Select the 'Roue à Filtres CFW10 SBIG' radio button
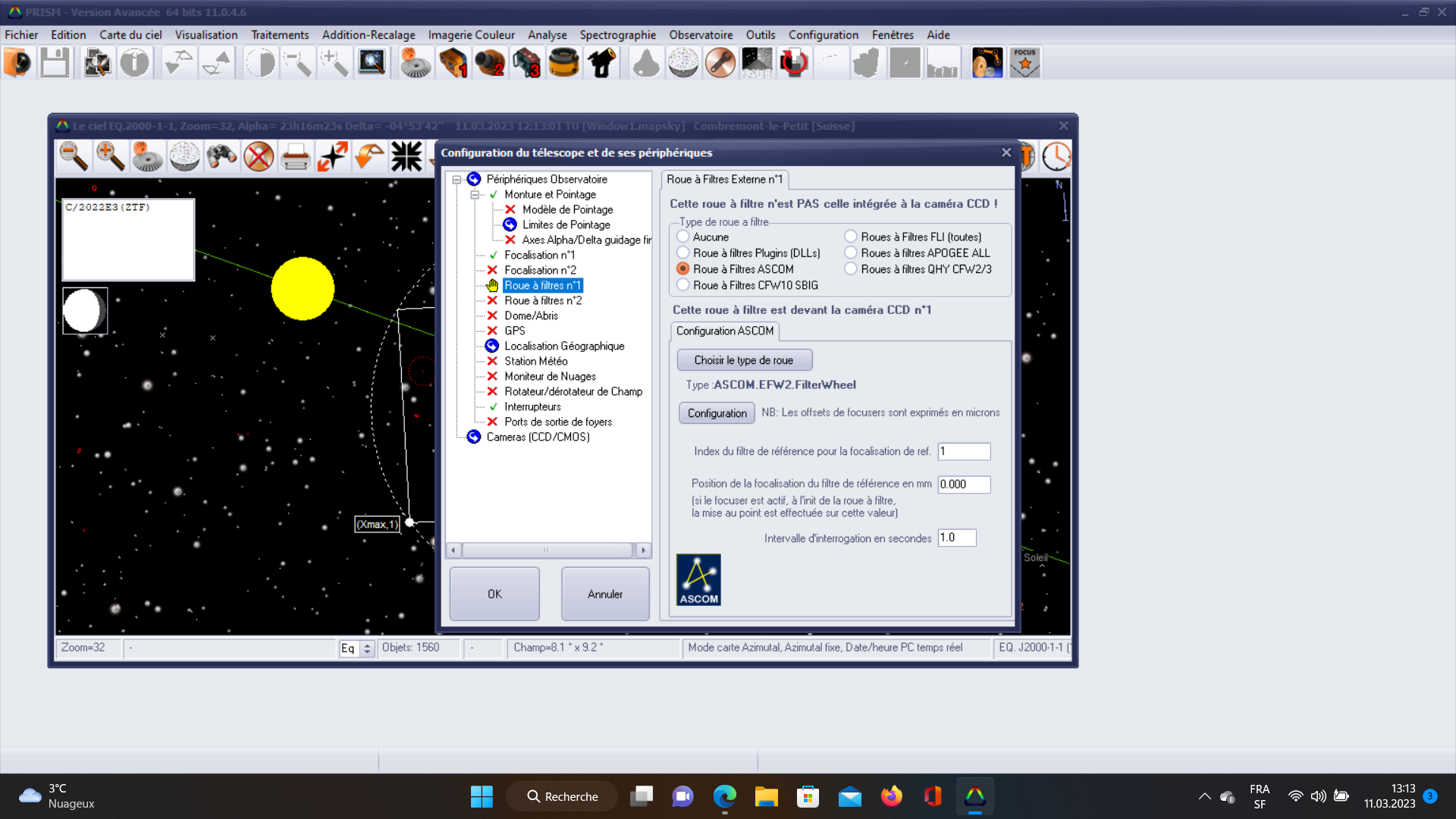The height and width of the screenshot is (819, 1456). [683, 285]
